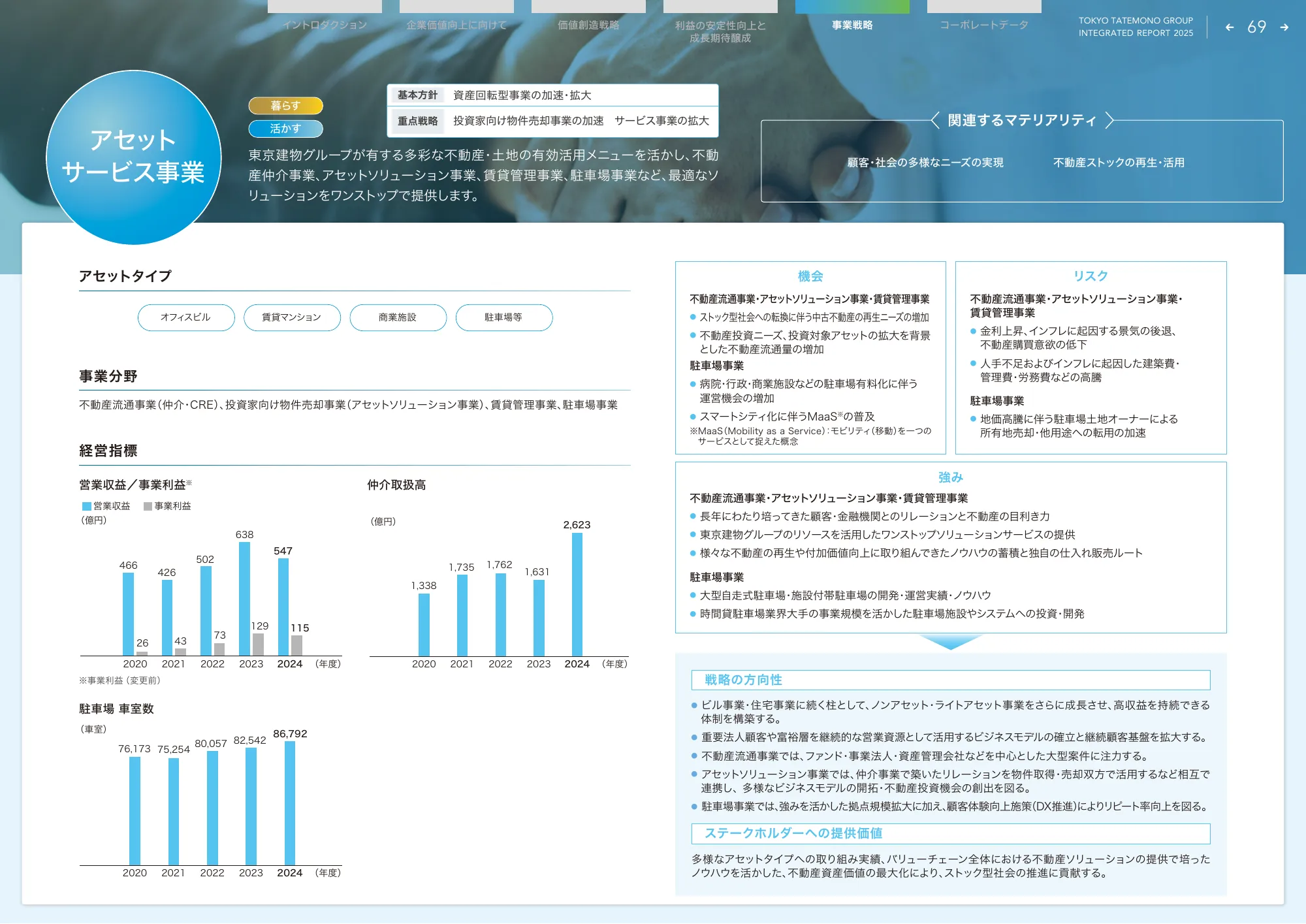1306x924 pixels.
Task: Open the イントロダクション tab
Action: tap(325, 25)
